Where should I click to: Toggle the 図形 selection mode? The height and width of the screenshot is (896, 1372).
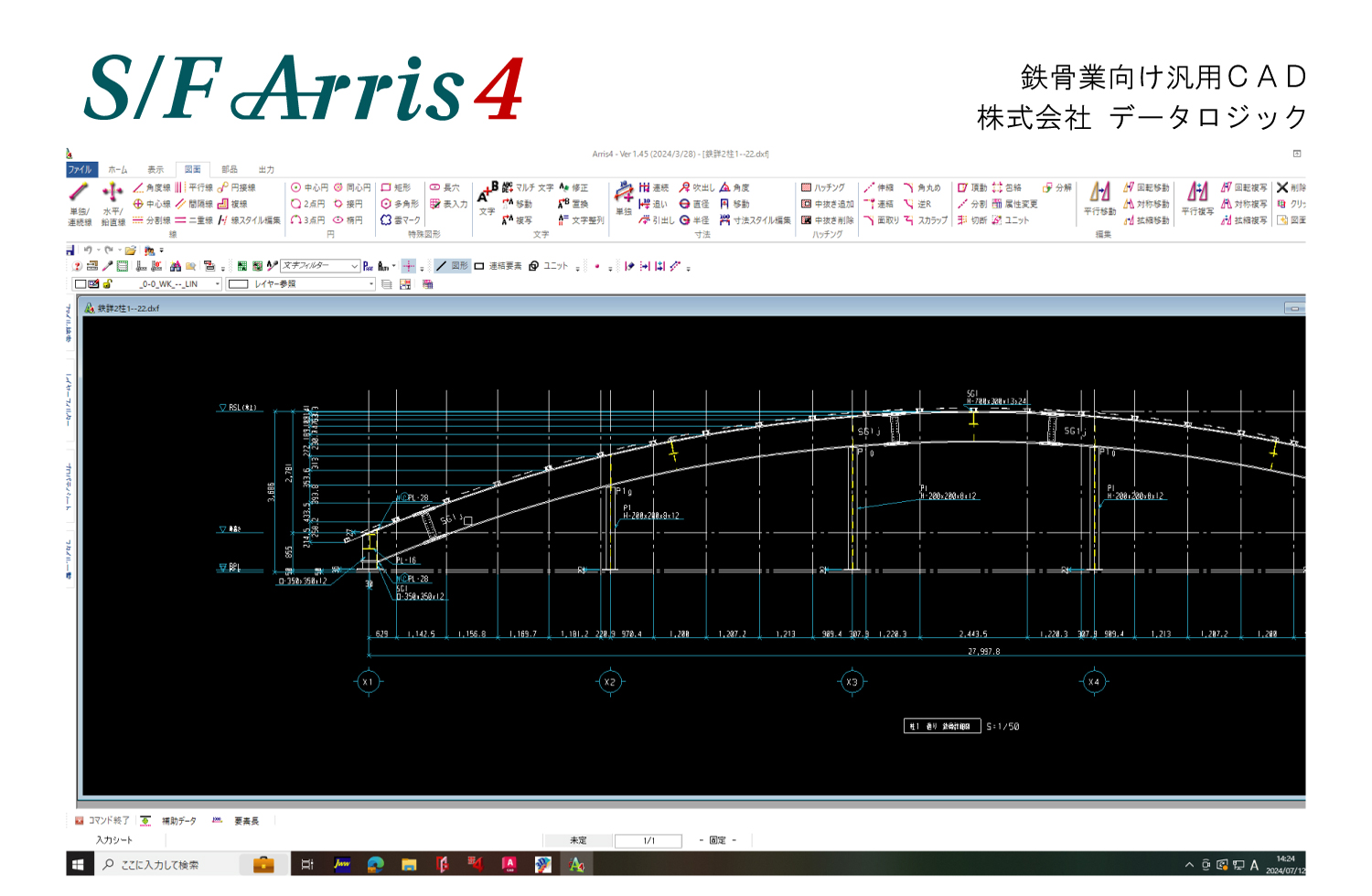[452, 266]
